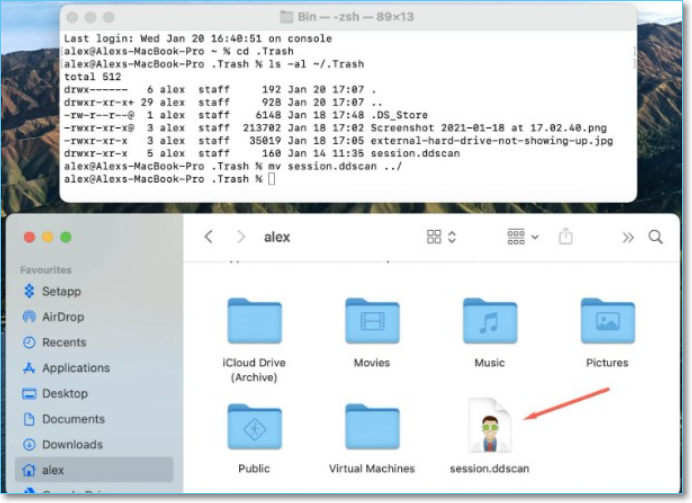The height and width of the screenshot is (503, 692).
Task: Open Downloads from the sidebar
Action: (72, 444)
